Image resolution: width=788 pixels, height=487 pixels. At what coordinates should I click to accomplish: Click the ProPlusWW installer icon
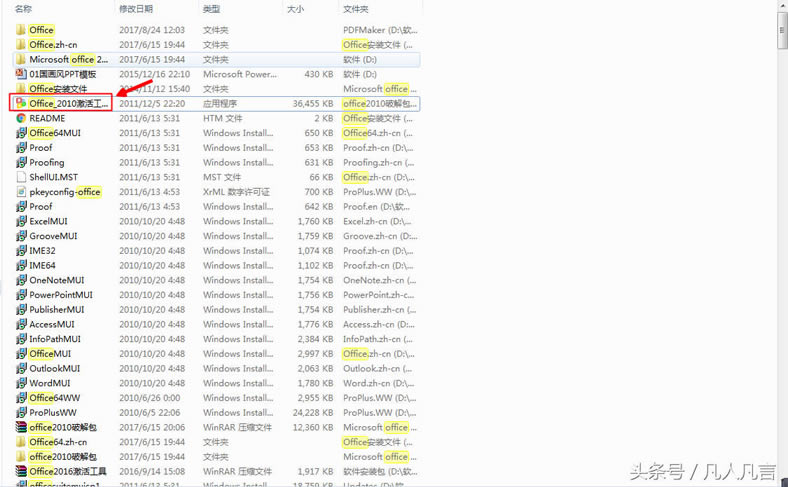point(21,412)
